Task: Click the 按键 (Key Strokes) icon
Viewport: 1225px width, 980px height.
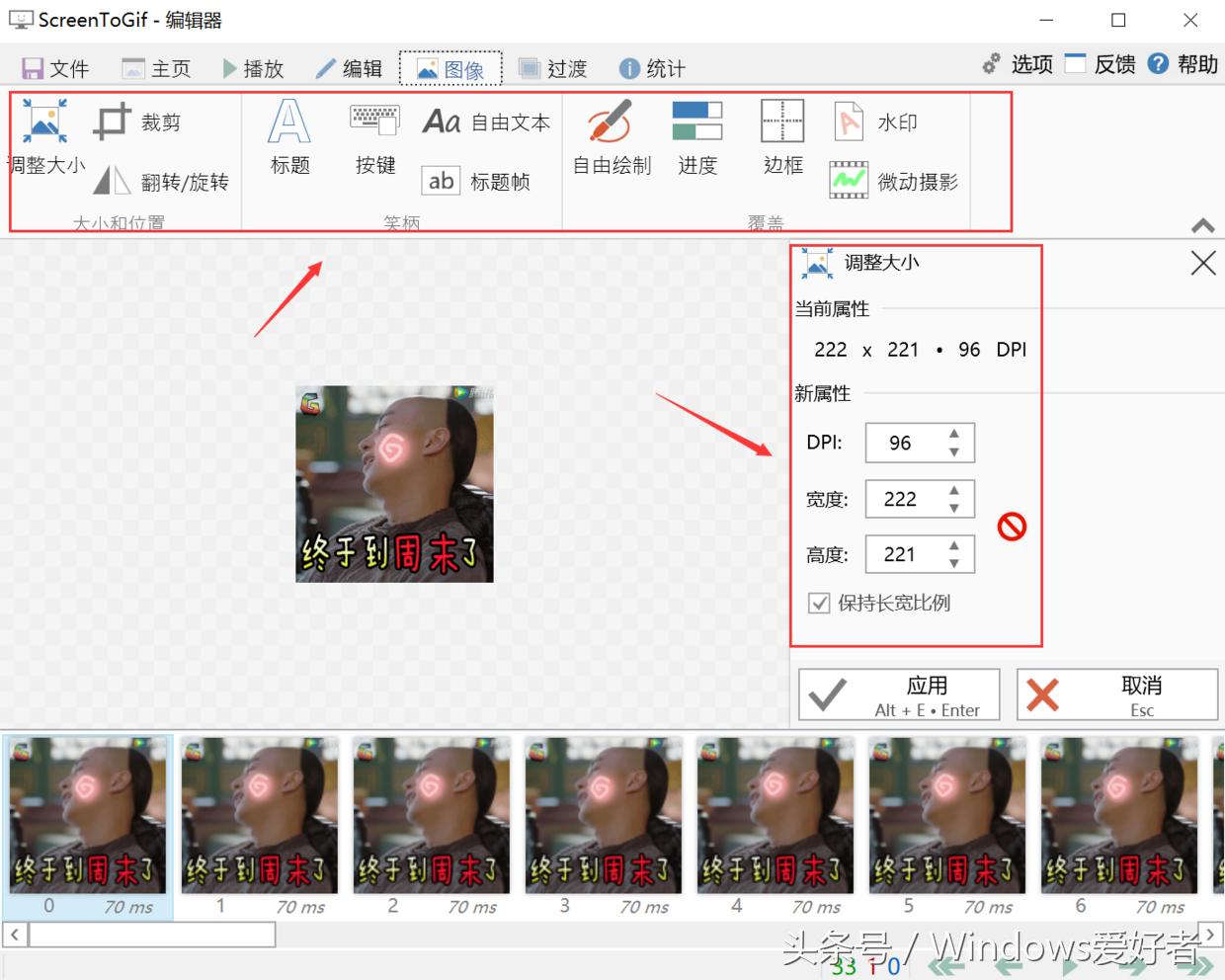Action: point(374,136)
